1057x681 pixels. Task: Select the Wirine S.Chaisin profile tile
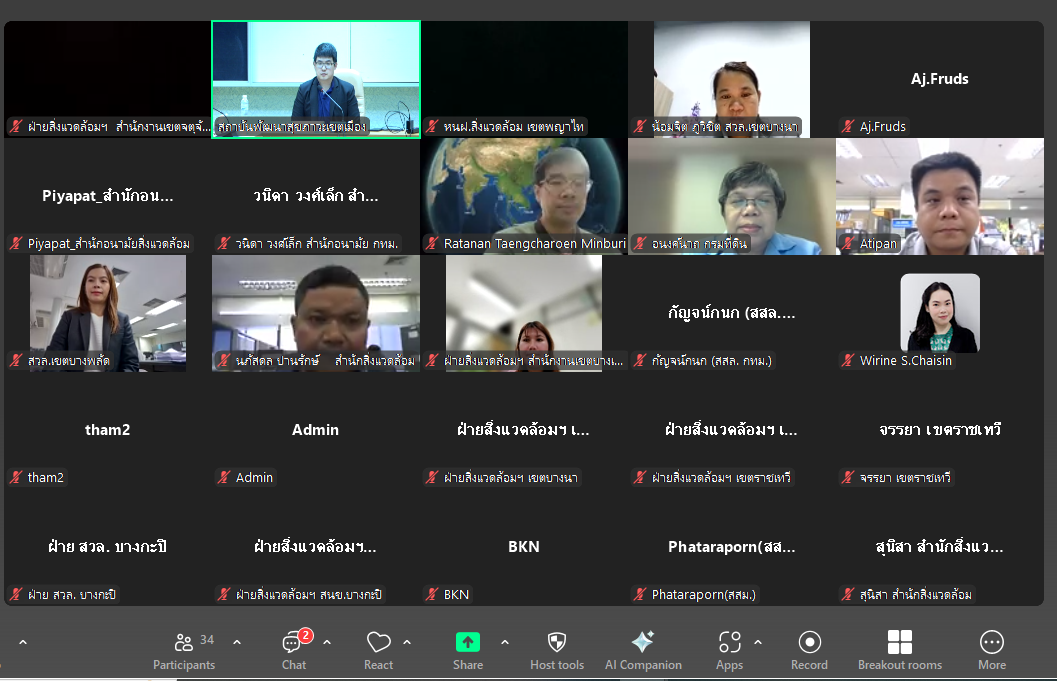point(940,313)
